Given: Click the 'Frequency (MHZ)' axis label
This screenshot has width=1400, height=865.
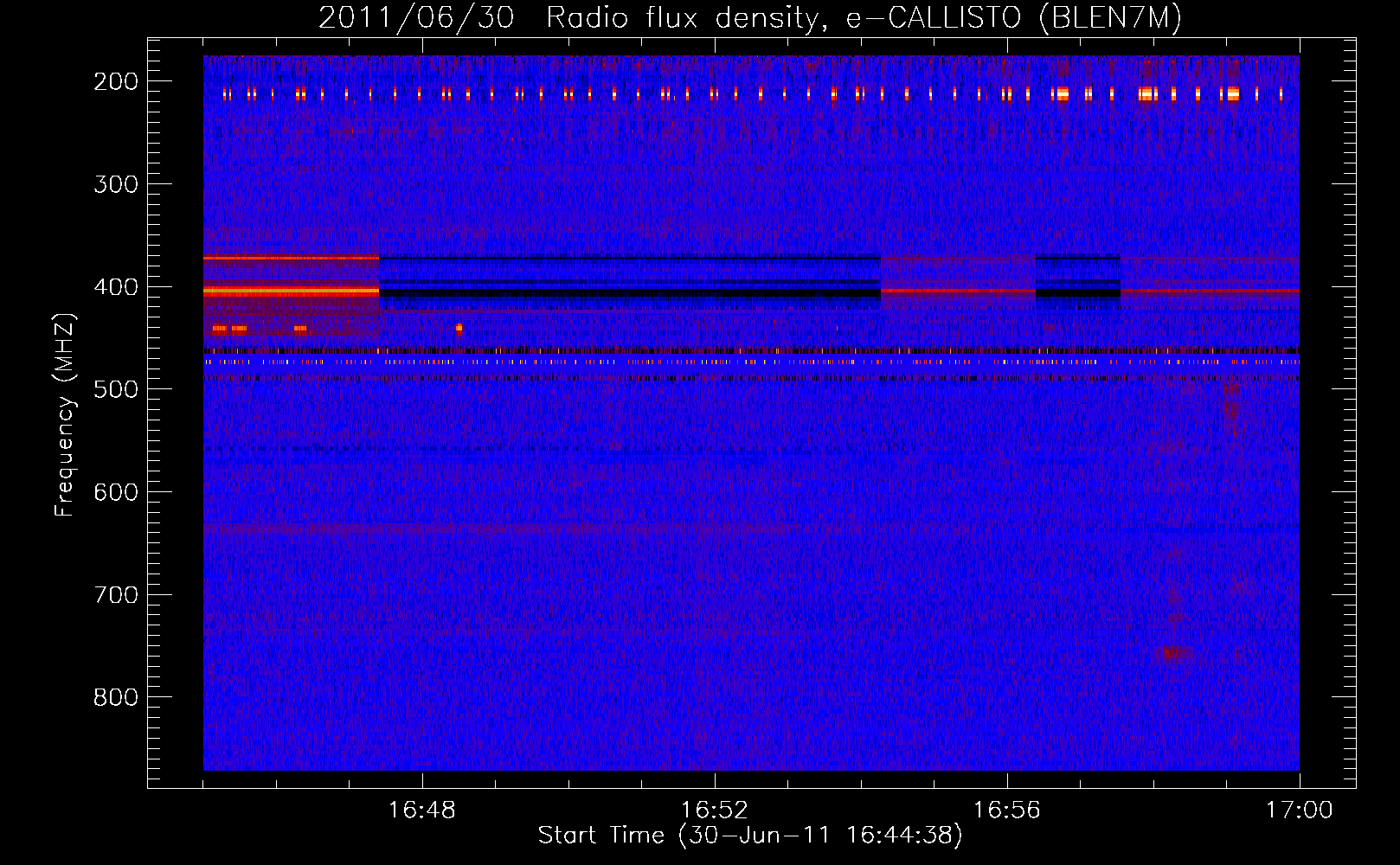Looking at the screenshot, I should 64,414.
